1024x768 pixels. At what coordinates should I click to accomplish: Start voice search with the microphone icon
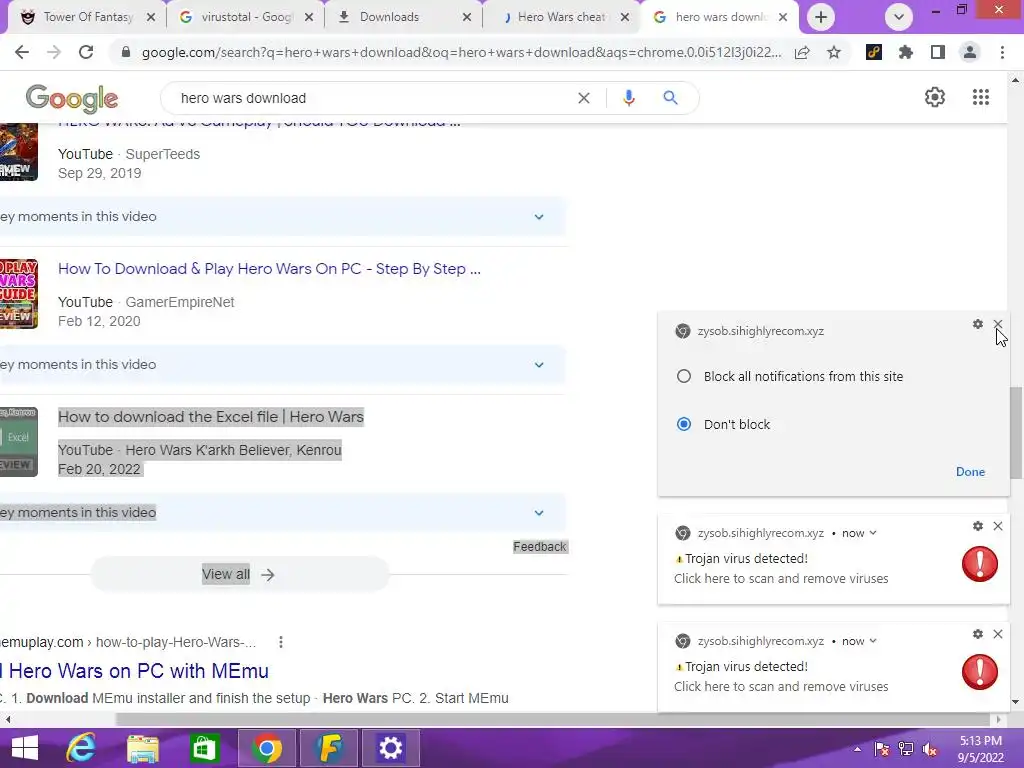point(628,98)
